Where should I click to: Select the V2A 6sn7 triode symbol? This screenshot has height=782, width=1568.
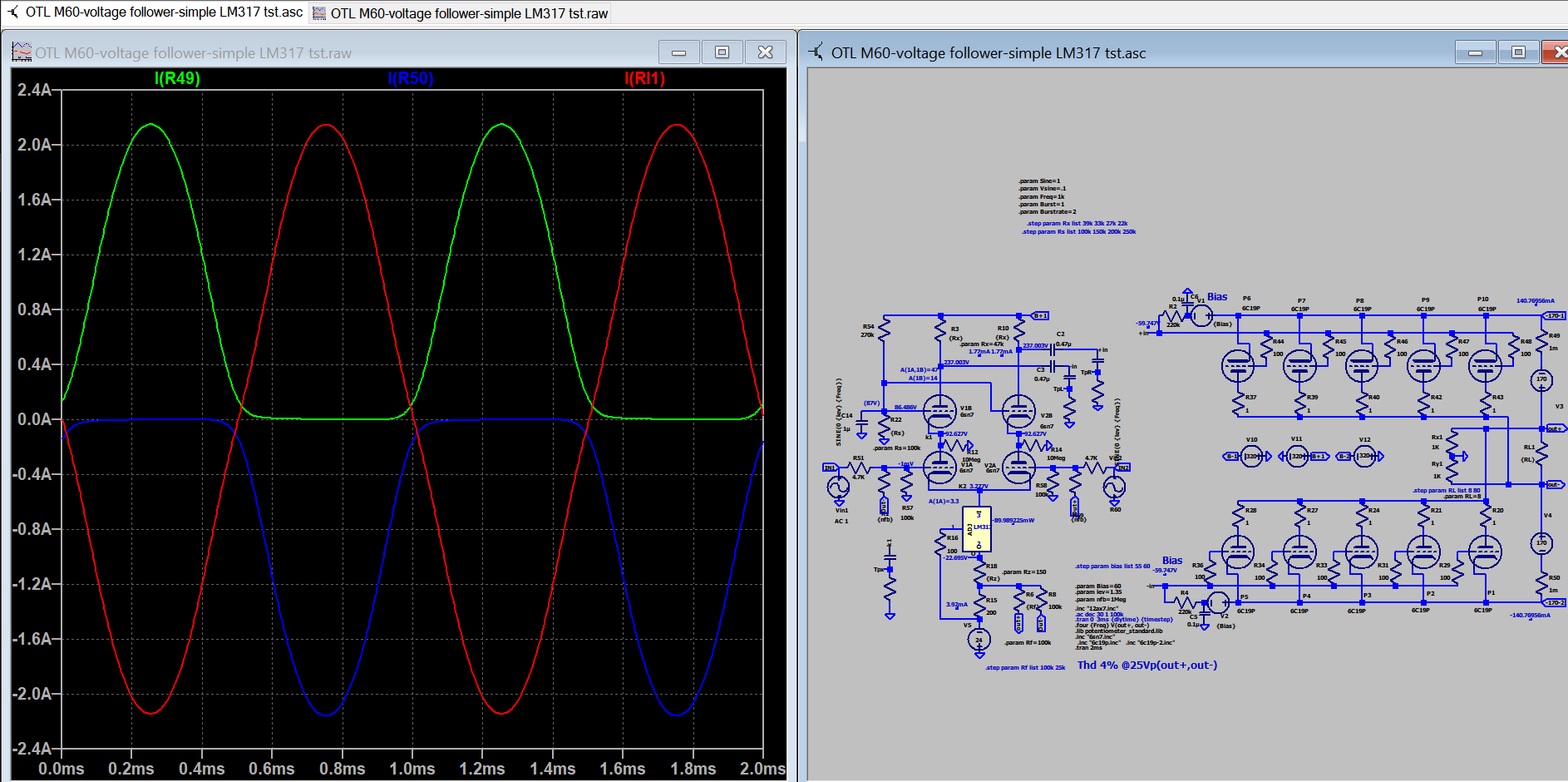(x=1018, y=468)
